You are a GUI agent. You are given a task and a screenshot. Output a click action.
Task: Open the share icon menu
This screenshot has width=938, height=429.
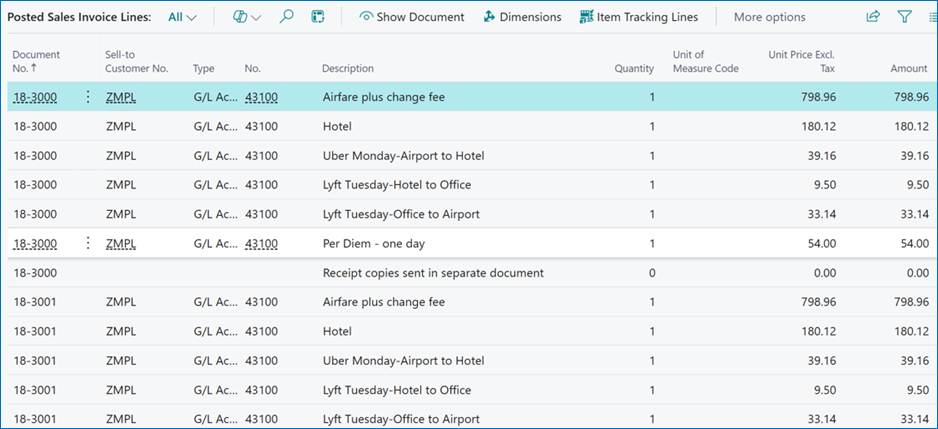[x=873, y=17]
